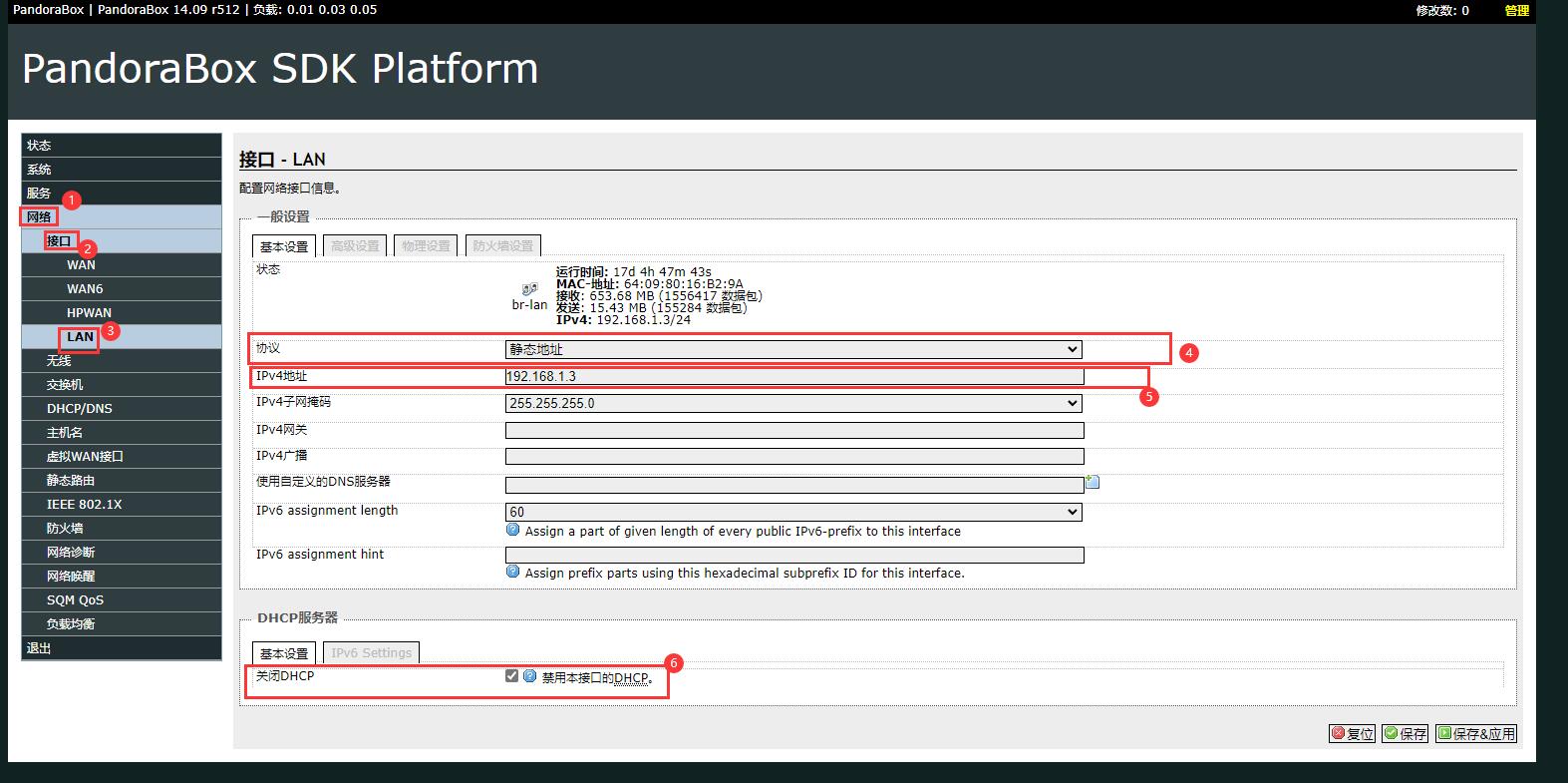
Task: Open the IEEE 802.1X page
Action: (x=122, y=505)
